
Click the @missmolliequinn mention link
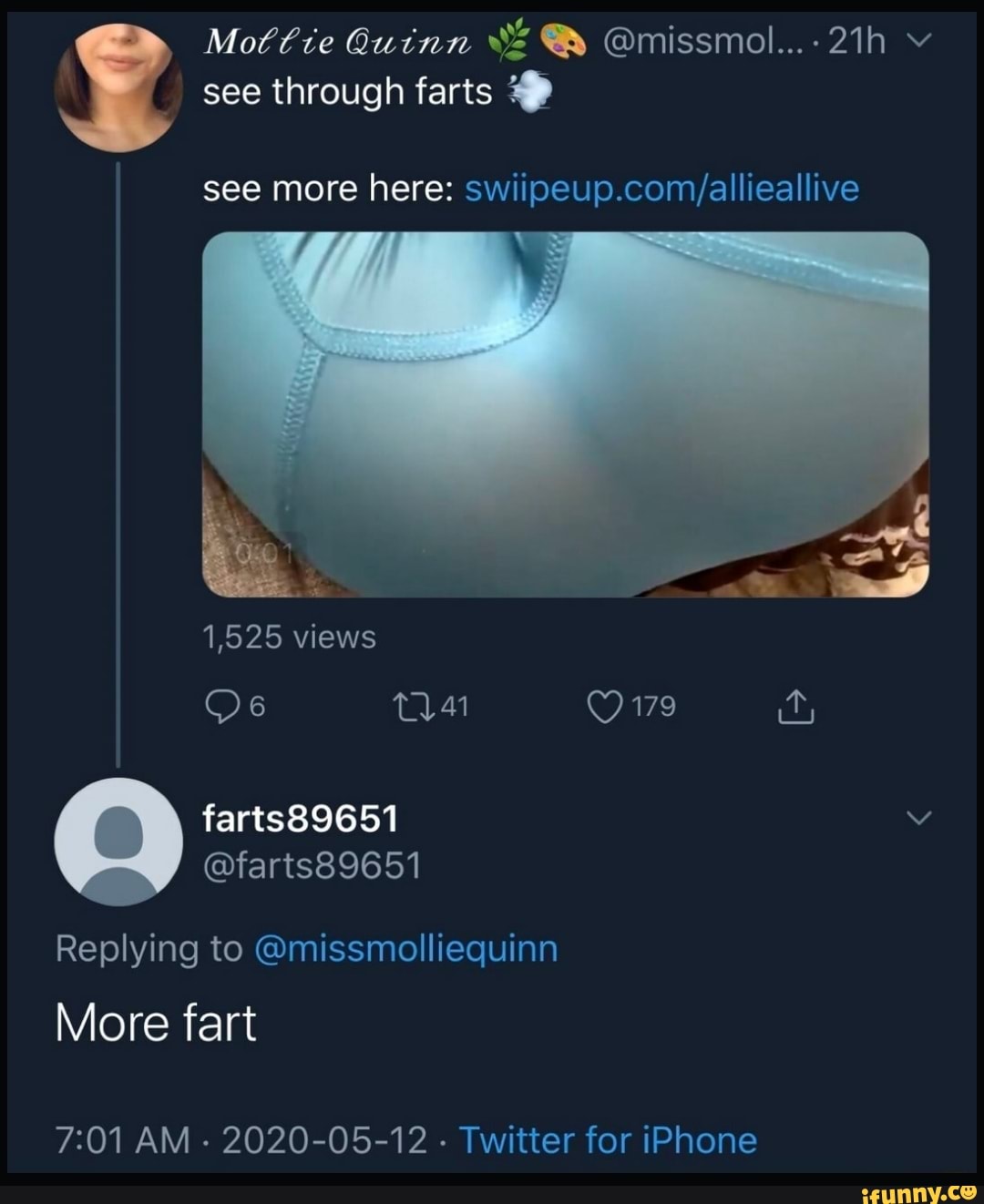[x=406, y=948]
